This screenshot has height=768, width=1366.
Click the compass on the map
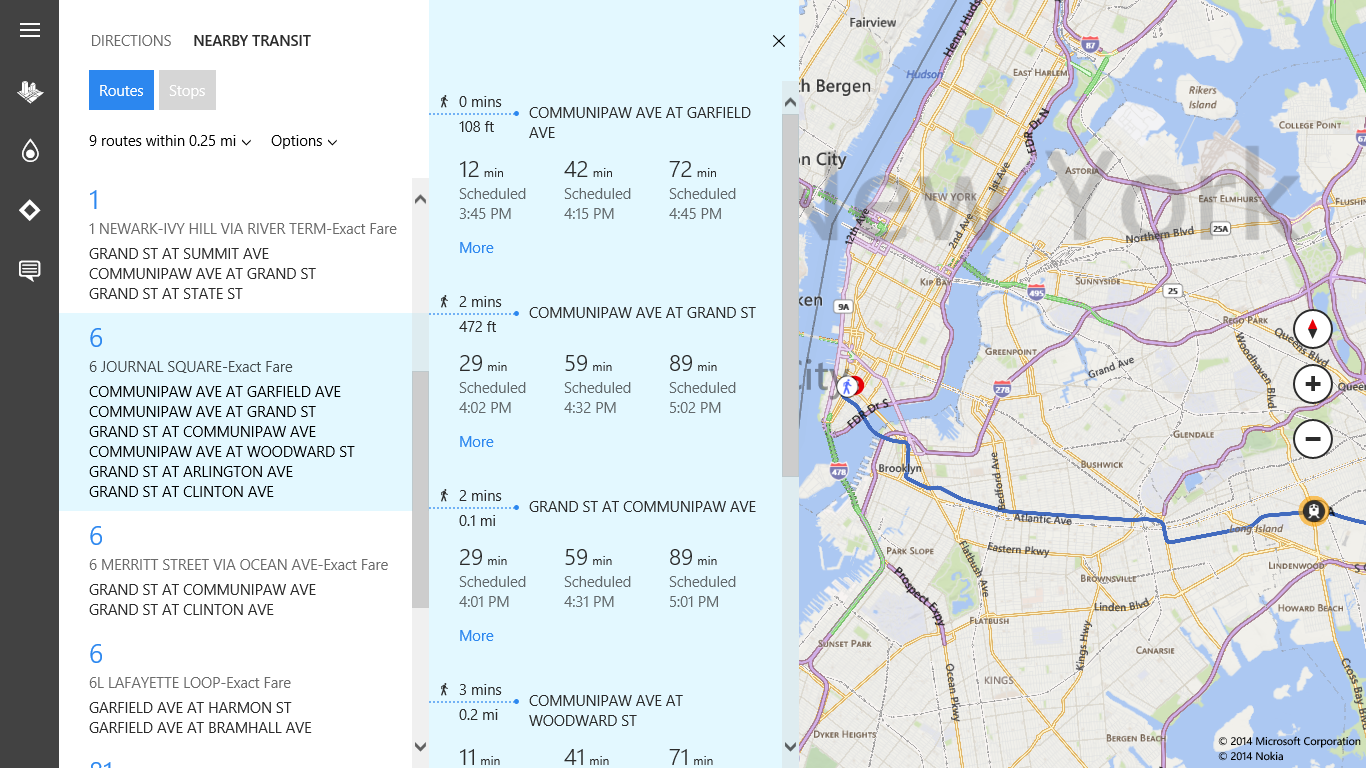1312,328
